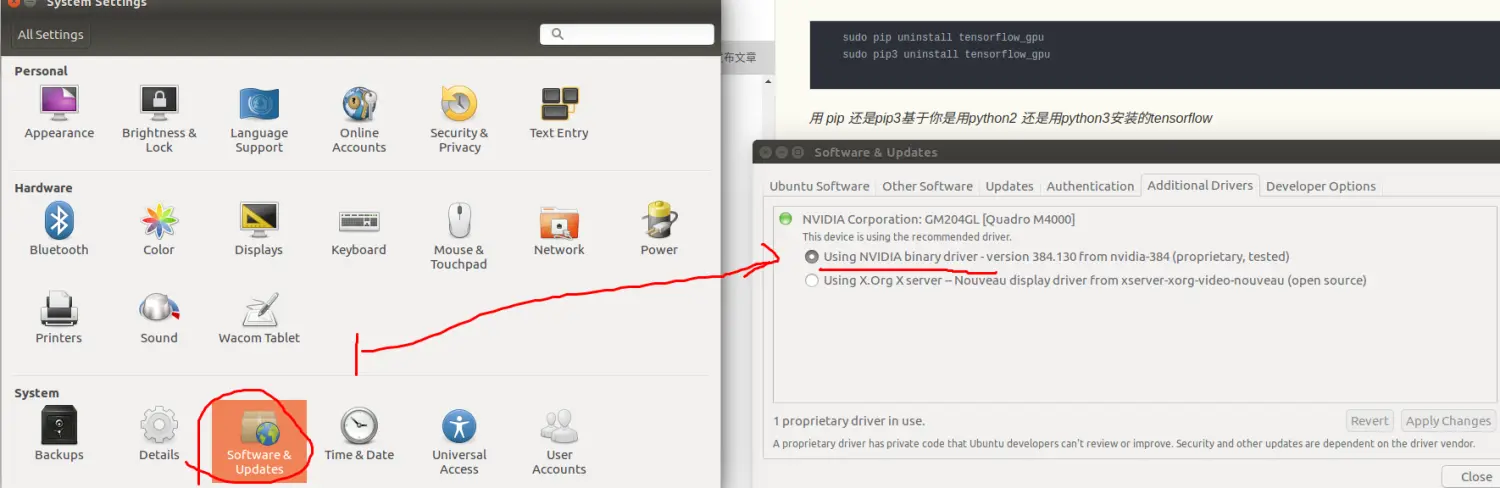
Task: Open Mouse & Touchpad settings
Action: 459,236
